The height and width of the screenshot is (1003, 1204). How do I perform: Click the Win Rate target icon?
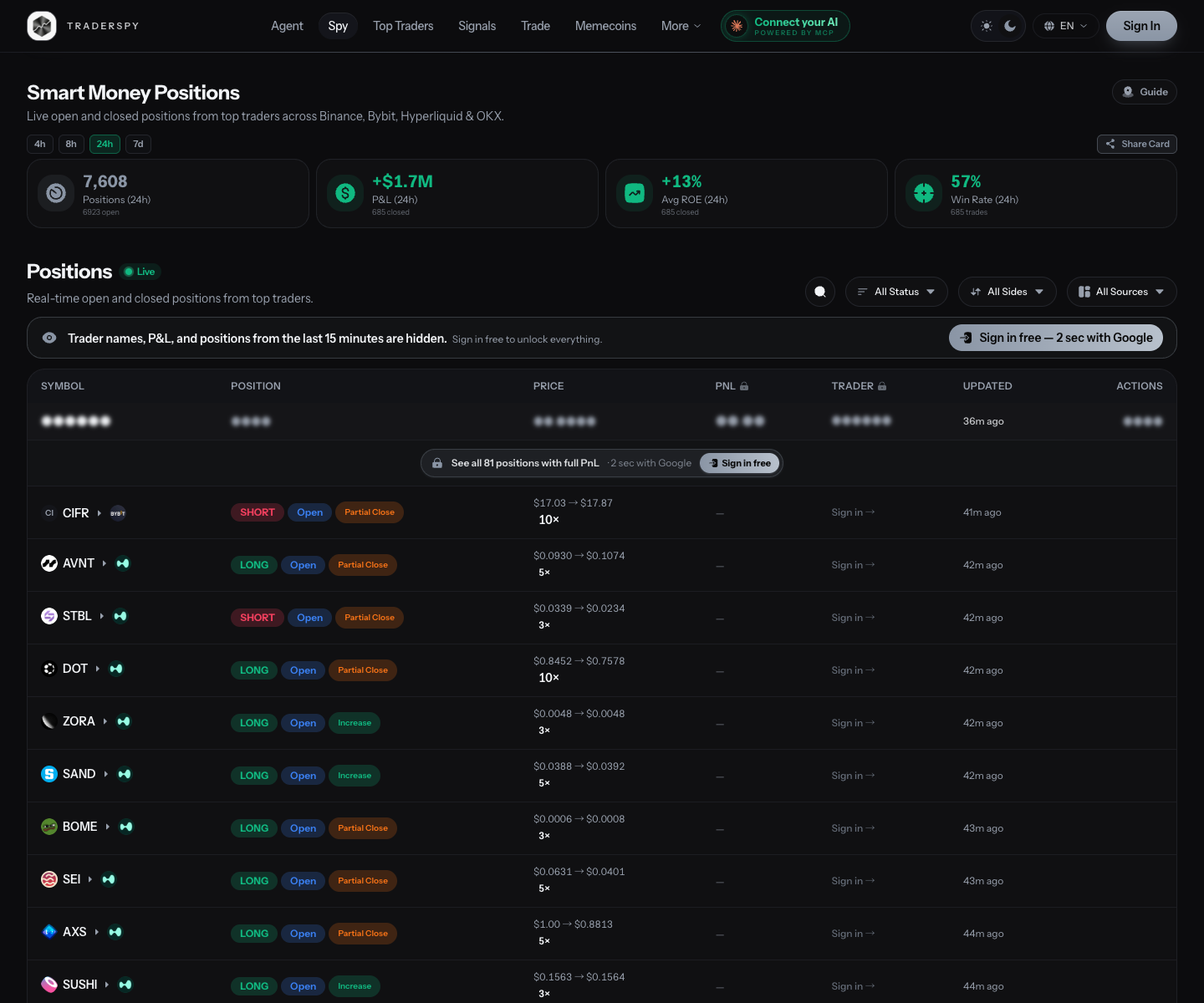(x=924, y=193)
